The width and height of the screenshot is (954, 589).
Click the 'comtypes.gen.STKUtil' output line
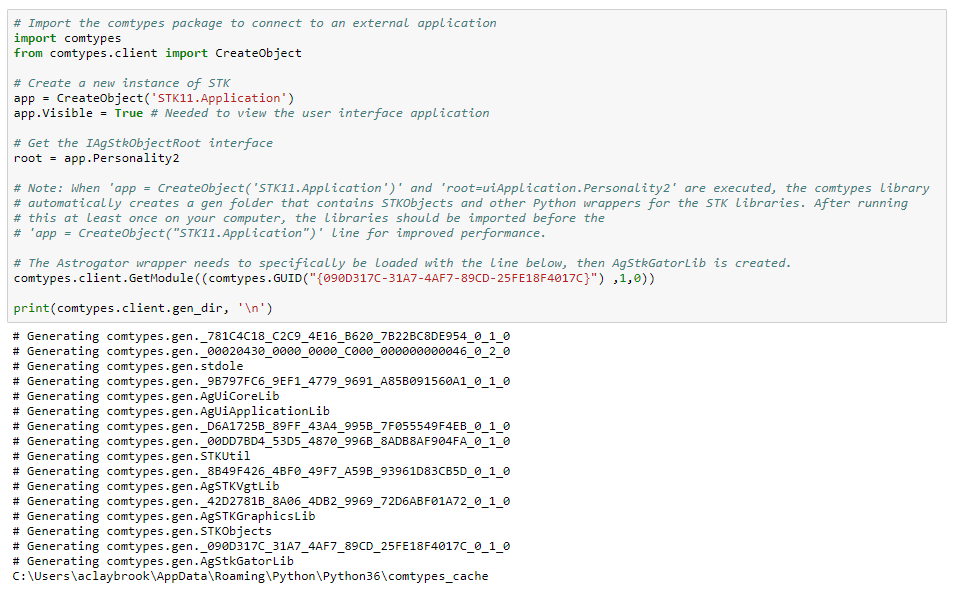tap(132, 456)
